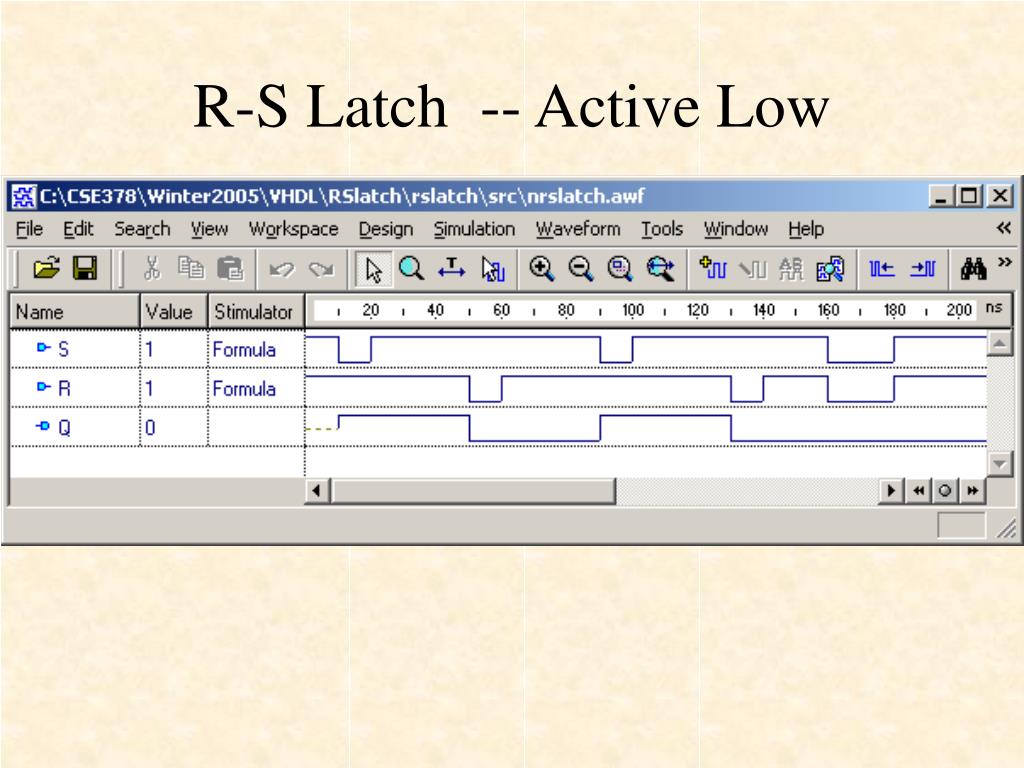Open the Help menu
The image size is (1024, 768).
806,229
